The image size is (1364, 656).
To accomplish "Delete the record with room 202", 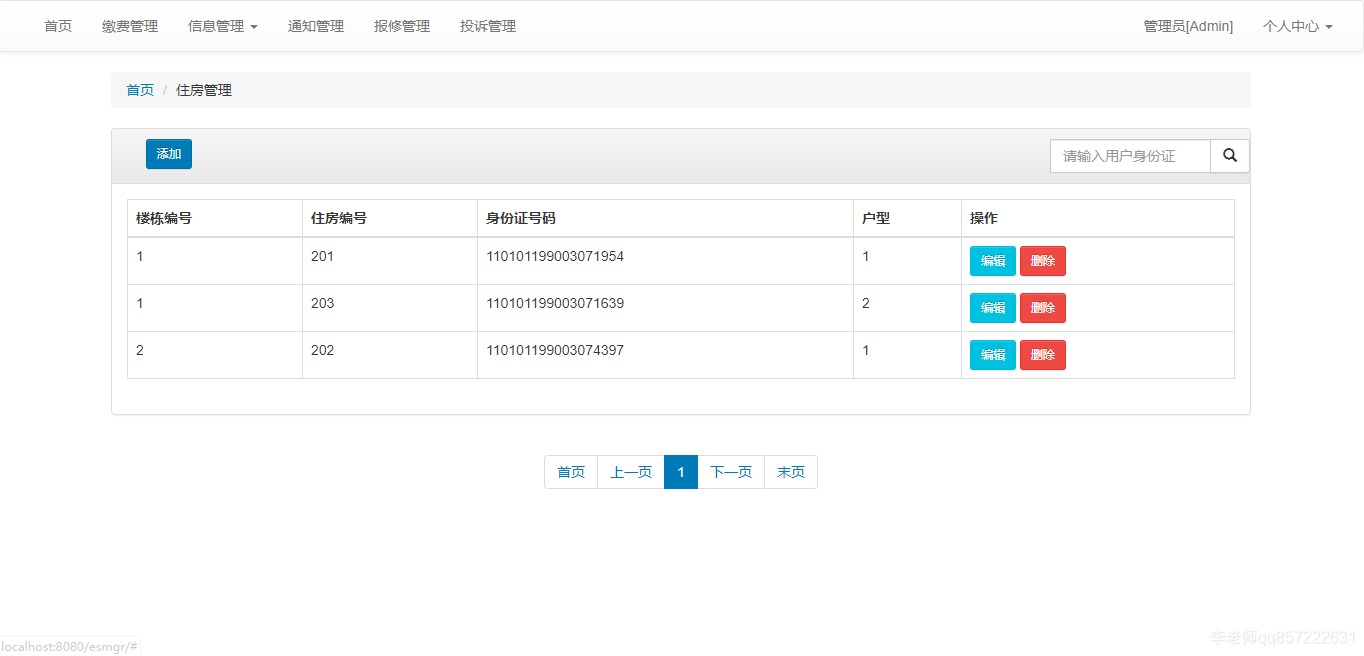I will 1042,354.
